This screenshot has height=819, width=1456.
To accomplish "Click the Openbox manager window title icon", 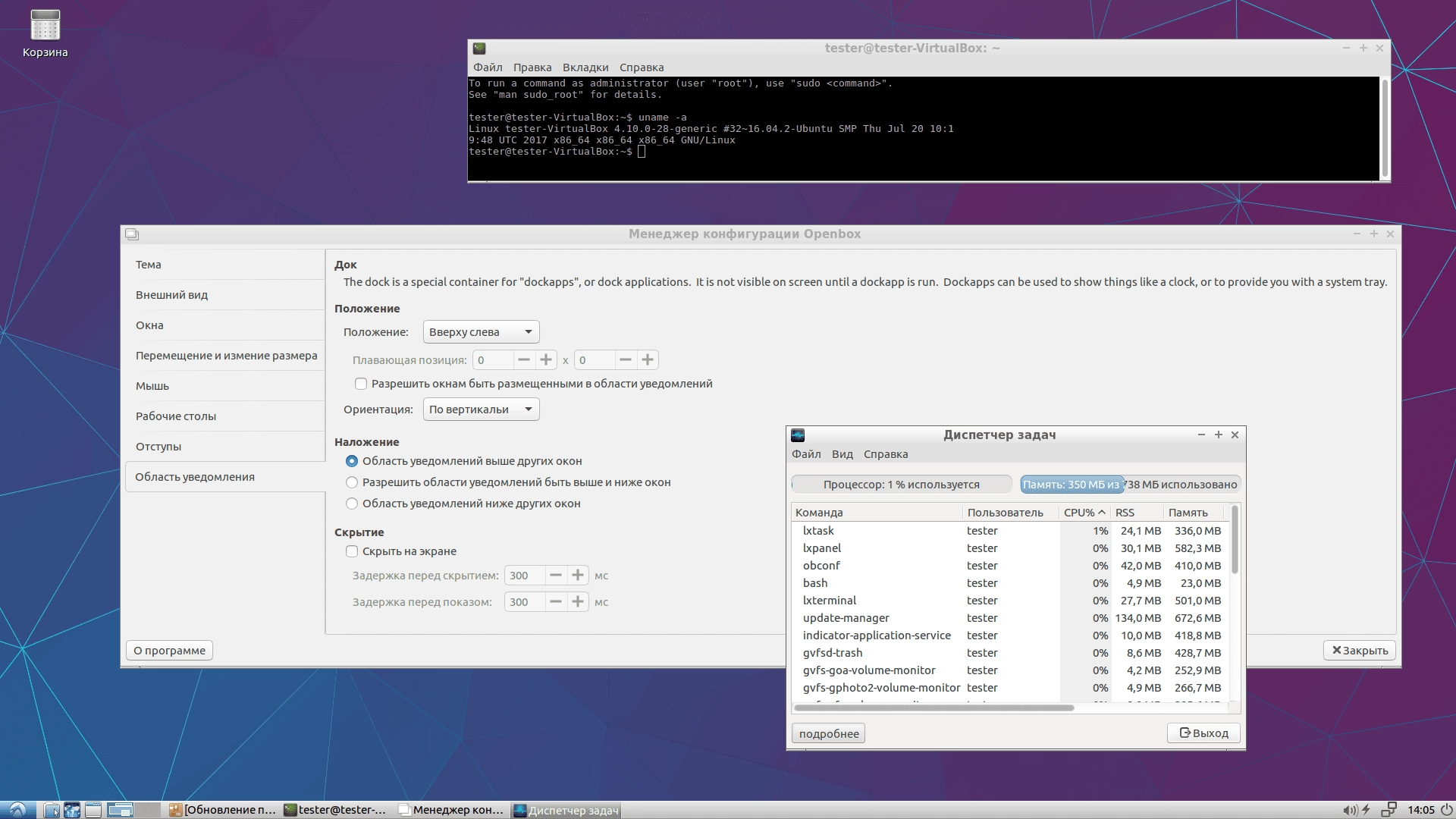I will click(x=132, y=234).
